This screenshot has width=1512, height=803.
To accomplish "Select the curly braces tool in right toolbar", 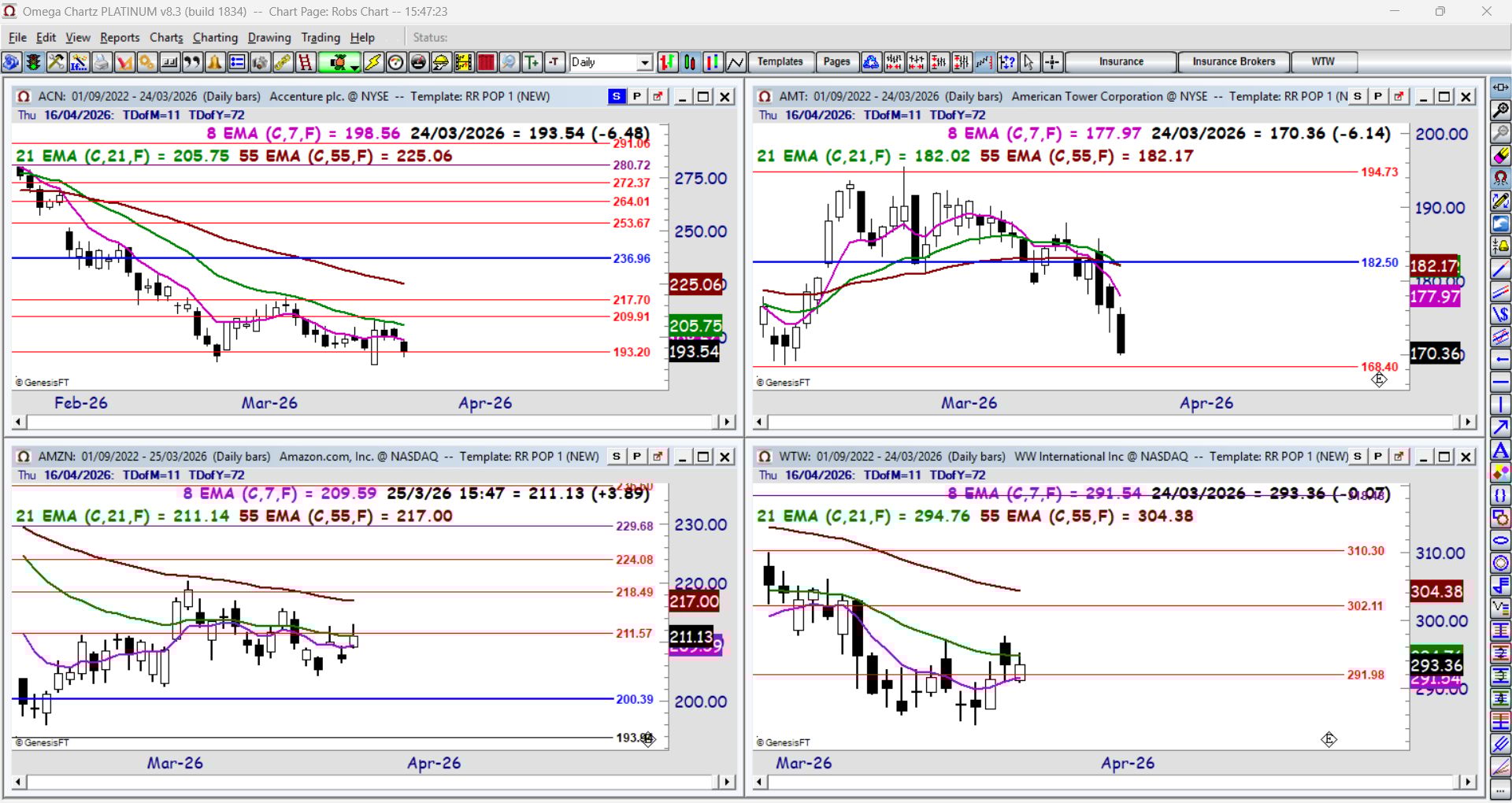I will pyautogui.click(x=1501, y=495).
